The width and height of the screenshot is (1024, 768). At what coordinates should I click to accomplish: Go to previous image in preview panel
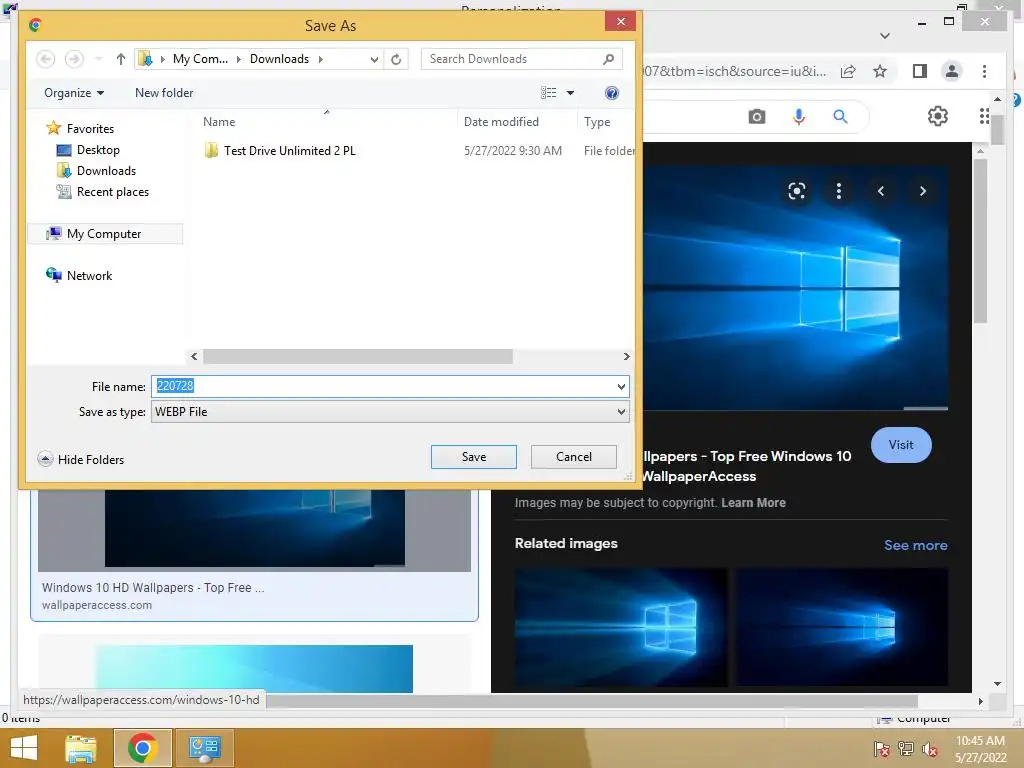pyautogui.click(x=881, y=191)
